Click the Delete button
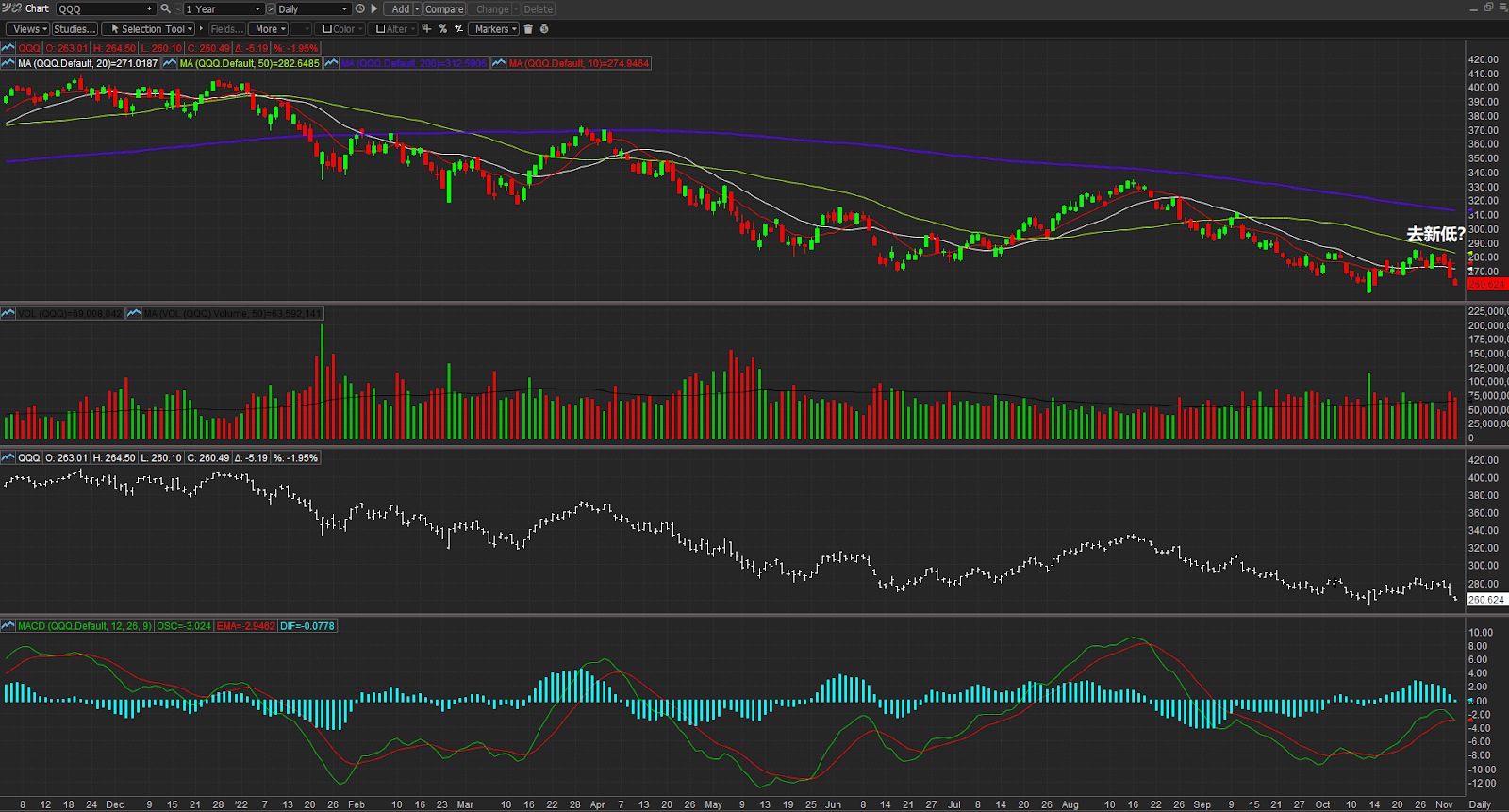Image resolution: width=1509 pixels, height=812 pixels. click(539, 9)
